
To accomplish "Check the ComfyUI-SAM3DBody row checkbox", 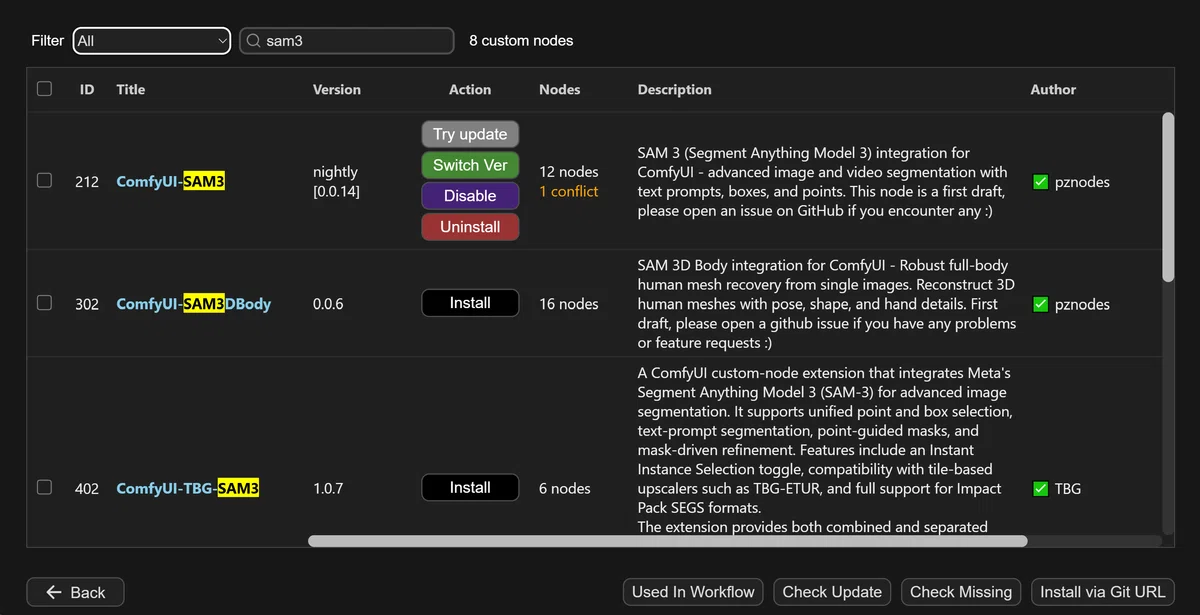I will pyautogui.click(x=44, y=302).
